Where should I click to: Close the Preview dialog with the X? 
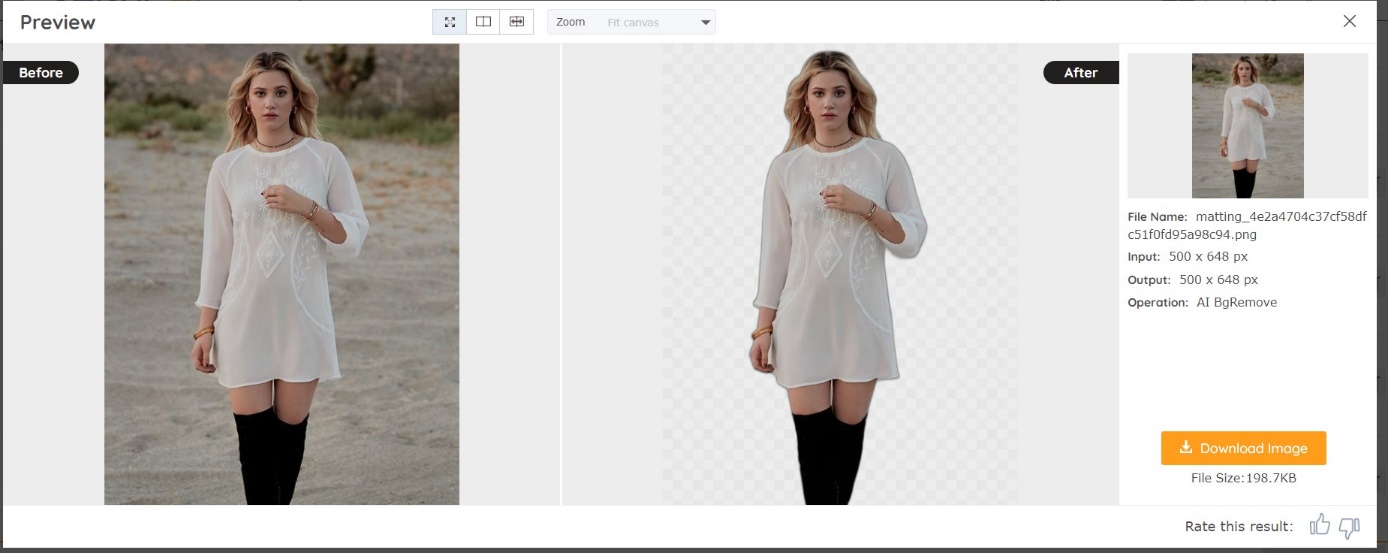1350,21
